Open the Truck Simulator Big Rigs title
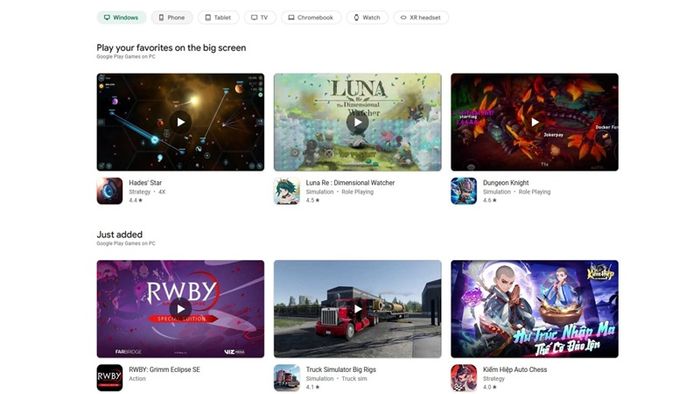This screenshot has width=700, height=394. (x=341, y=369)
